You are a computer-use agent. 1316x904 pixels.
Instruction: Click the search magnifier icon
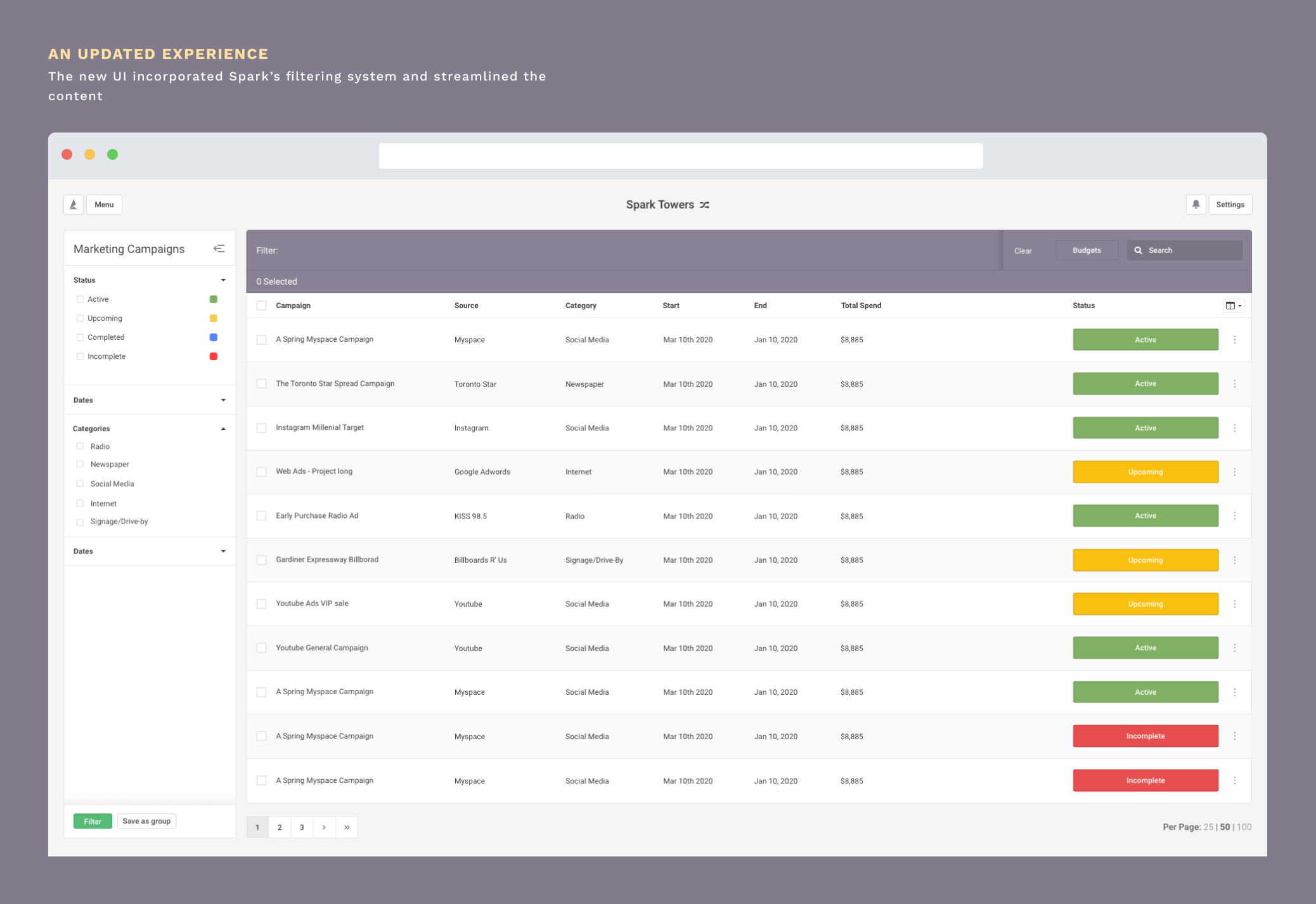(x=1139, y=250)
